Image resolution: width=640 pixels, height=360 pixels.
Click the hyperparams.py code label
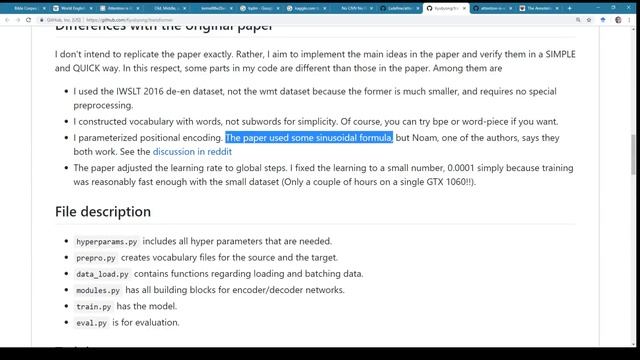click(x=107, y=242)
